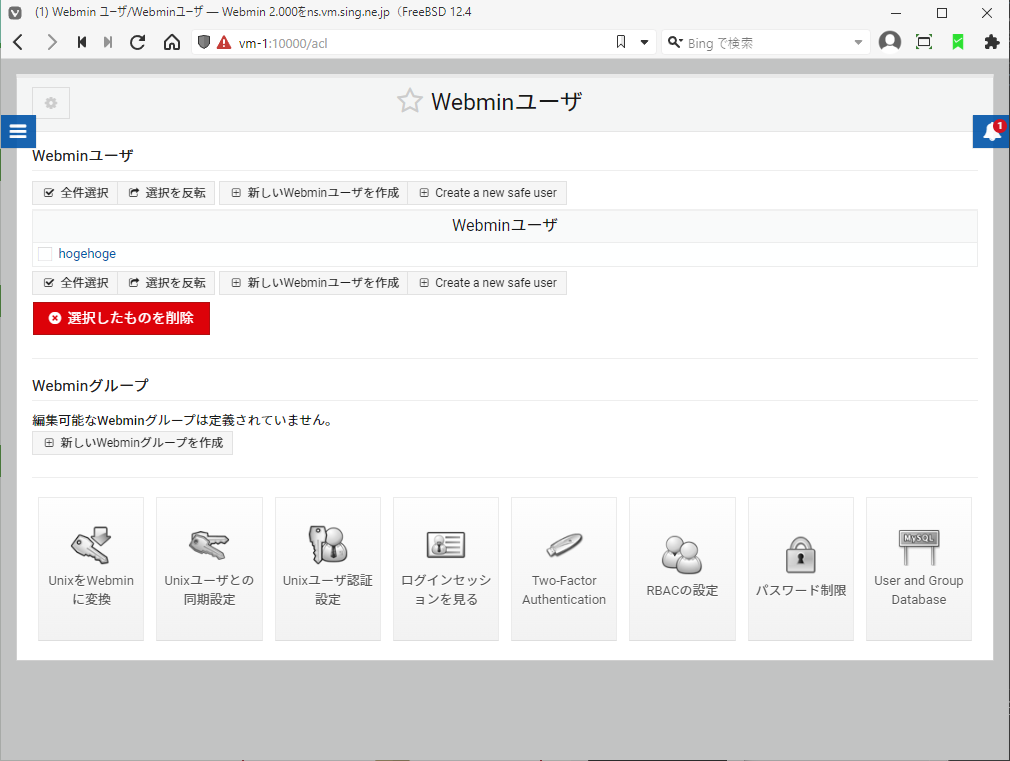1010x761 pixels.
Task: Open the extensions puzzle icon
Action: [992, 43]
